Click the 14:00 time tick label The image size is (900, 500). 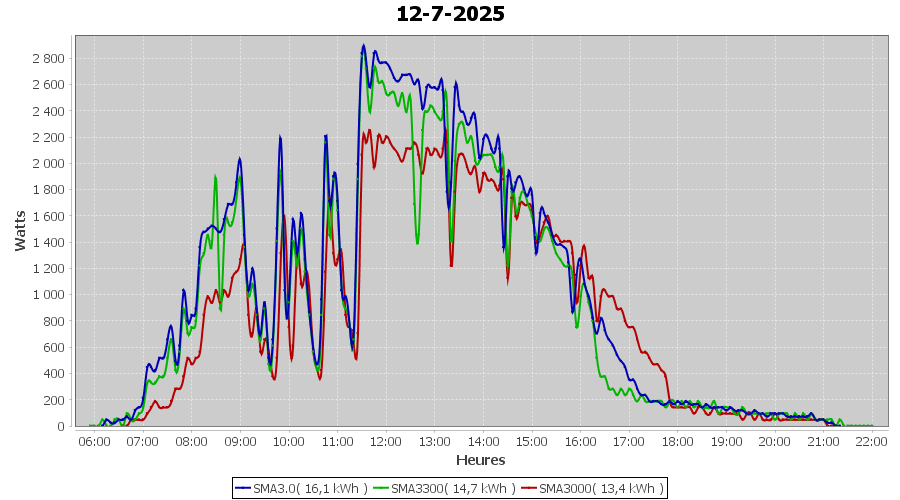tap(483, 441)
